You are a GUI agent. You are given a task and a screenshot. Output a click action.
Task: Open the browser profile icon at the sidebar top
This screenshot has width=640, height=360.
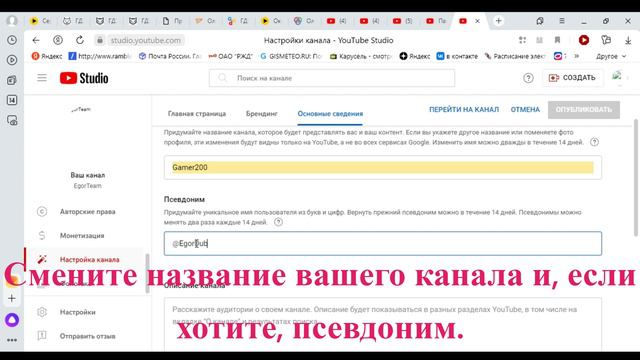(x=12, y=20)
